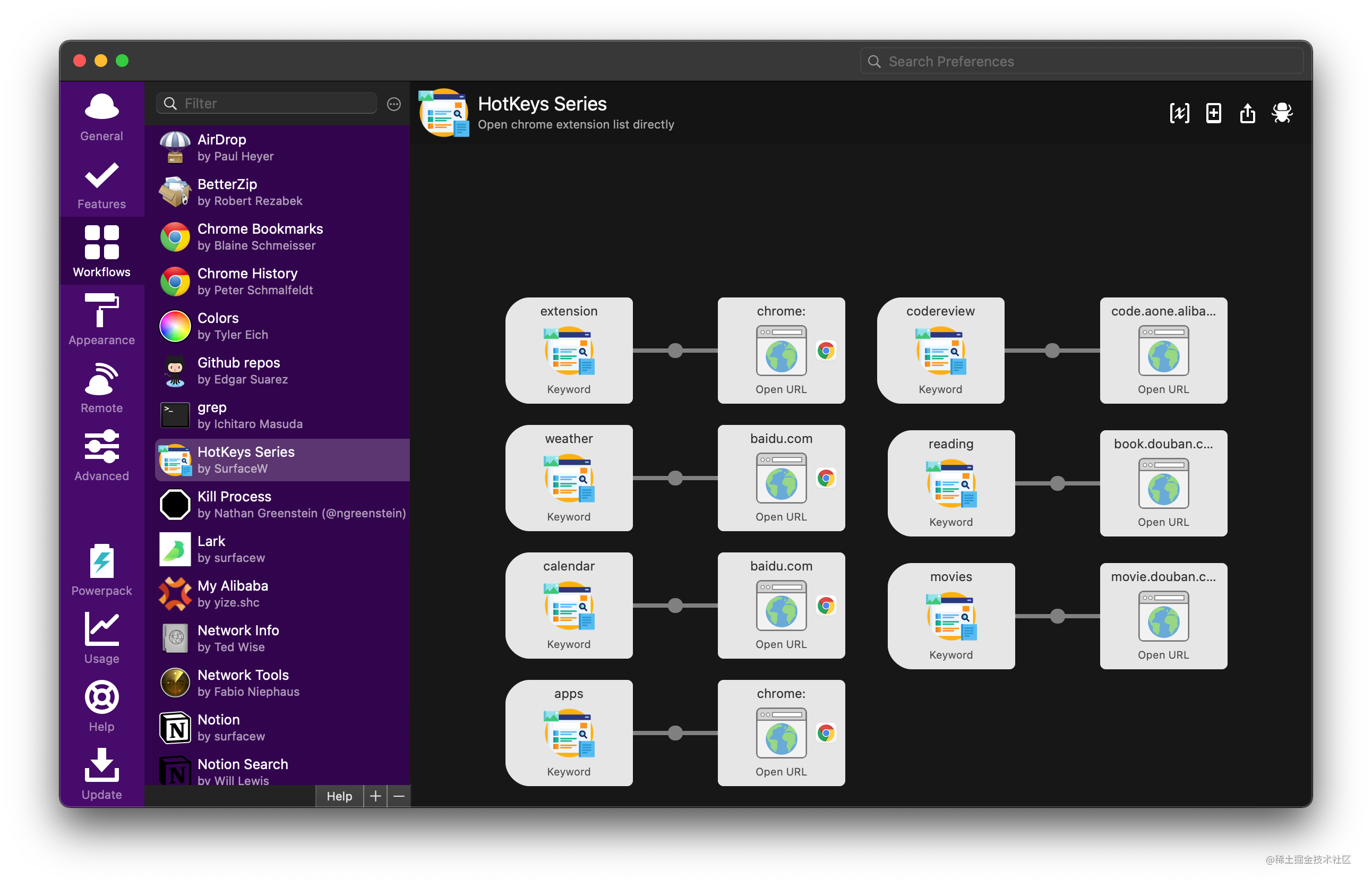This screenshot has width=1372, height=886.
Task: Select the baidu.com Open URL node beside calendar
Action: click(x=781, y=605)
